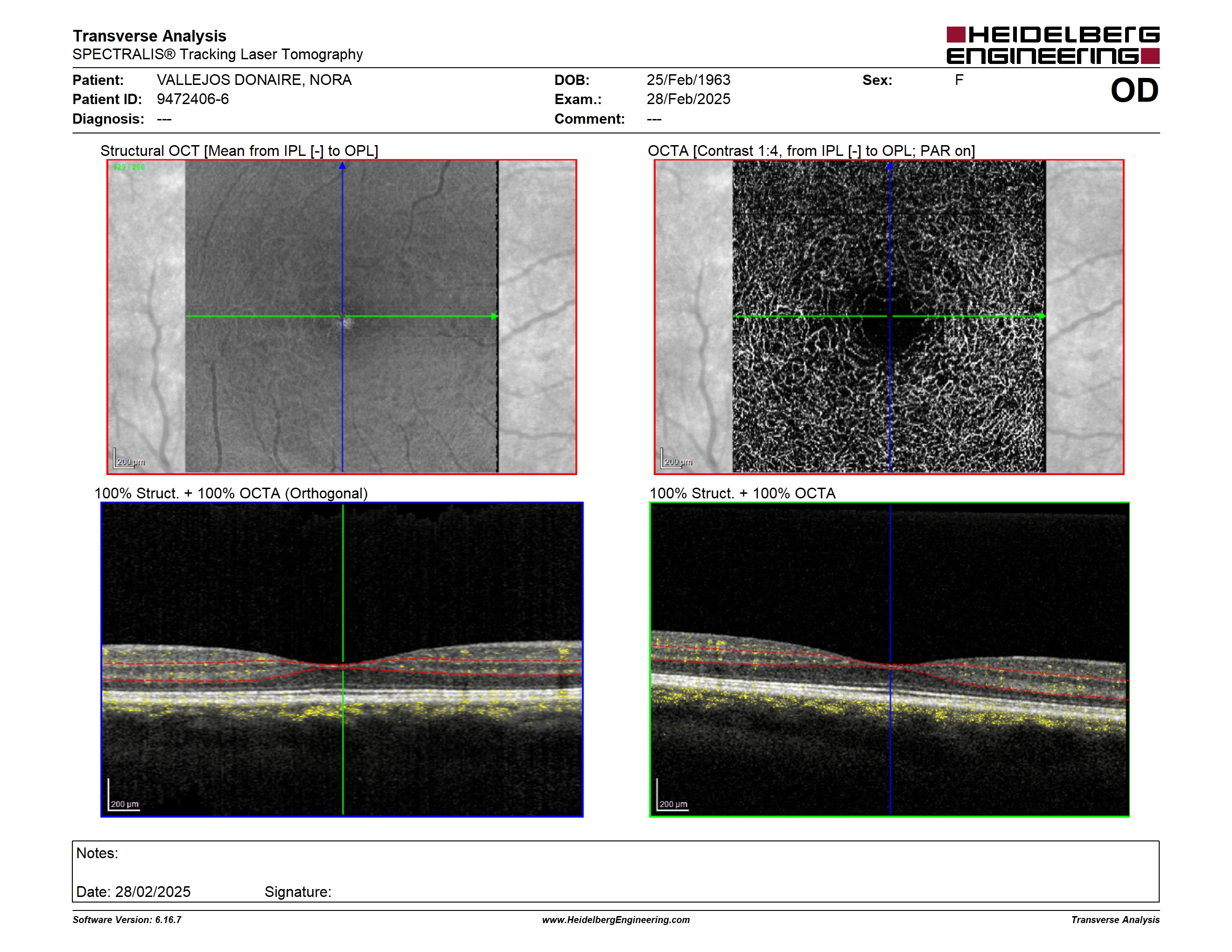Click the footer 'Transverse Analysis' label
This screenshot has height=952, width=1232.
click(1115, 920)
